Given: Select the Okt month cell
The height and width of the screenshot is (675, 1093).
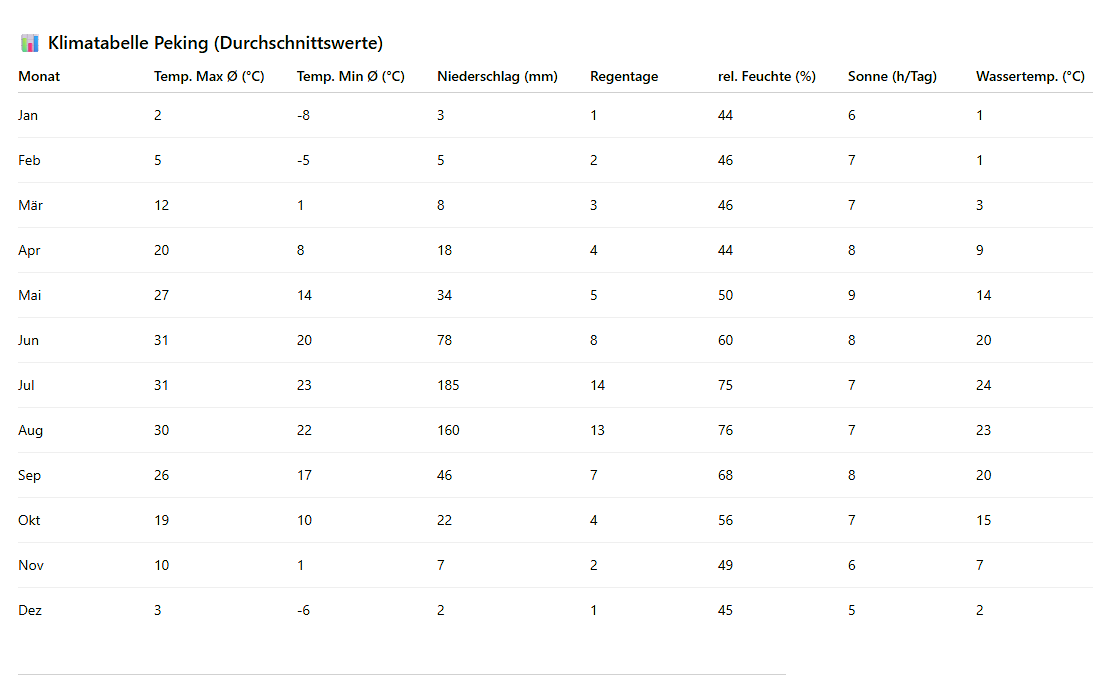Looking at the screenshot, I should click(x=29, y=520).
